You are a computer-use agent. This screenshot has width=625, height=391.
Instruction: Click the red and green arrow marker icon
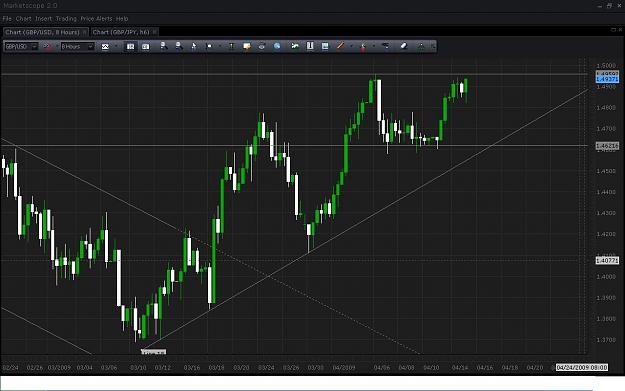coord(363,47)
